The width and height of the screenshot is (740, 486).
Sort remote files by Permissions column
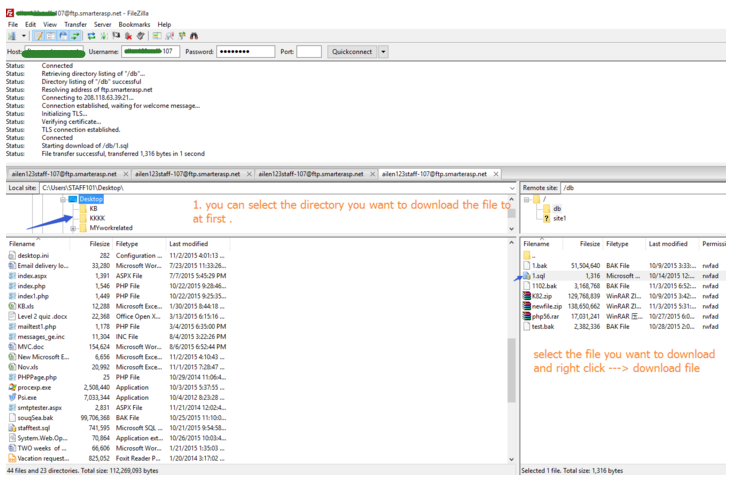tap(714, 244)
